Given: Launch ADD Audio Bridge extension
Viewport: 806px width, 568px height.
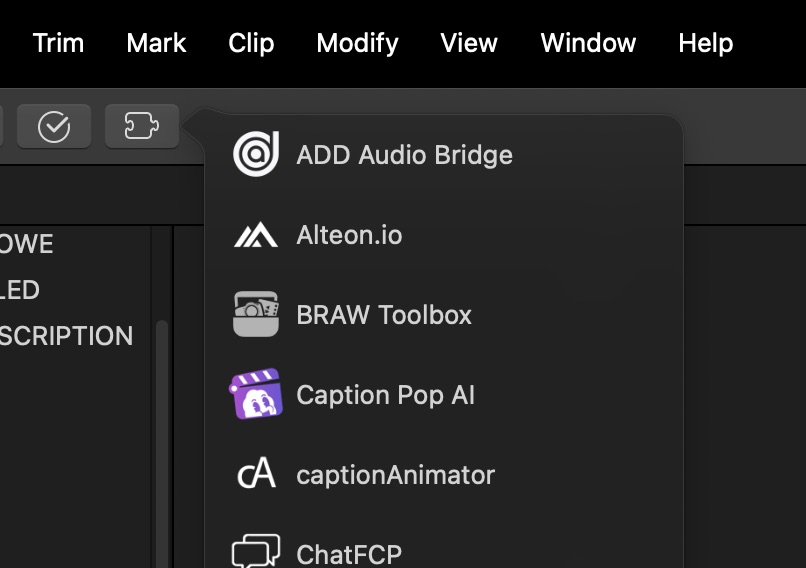Looking at the screenshot, I should point(404,155).
